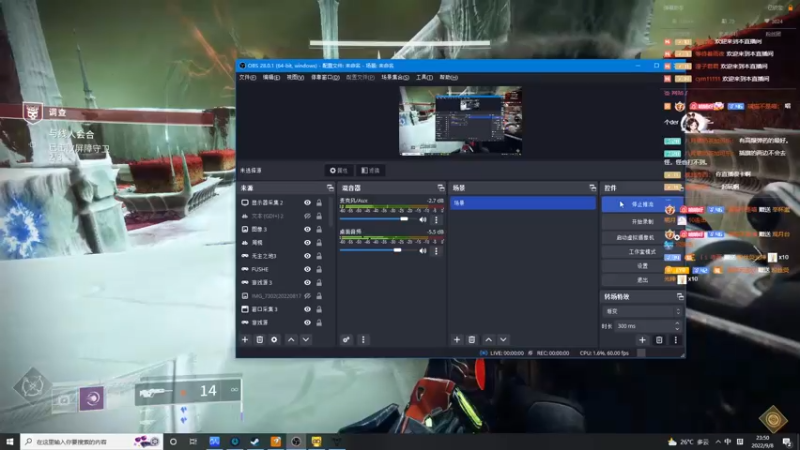The width and height of the screenshot is (800, 450).
Task: Show the hidden 文本 (GDI+) 2 source
Action: tap(307, 216)
